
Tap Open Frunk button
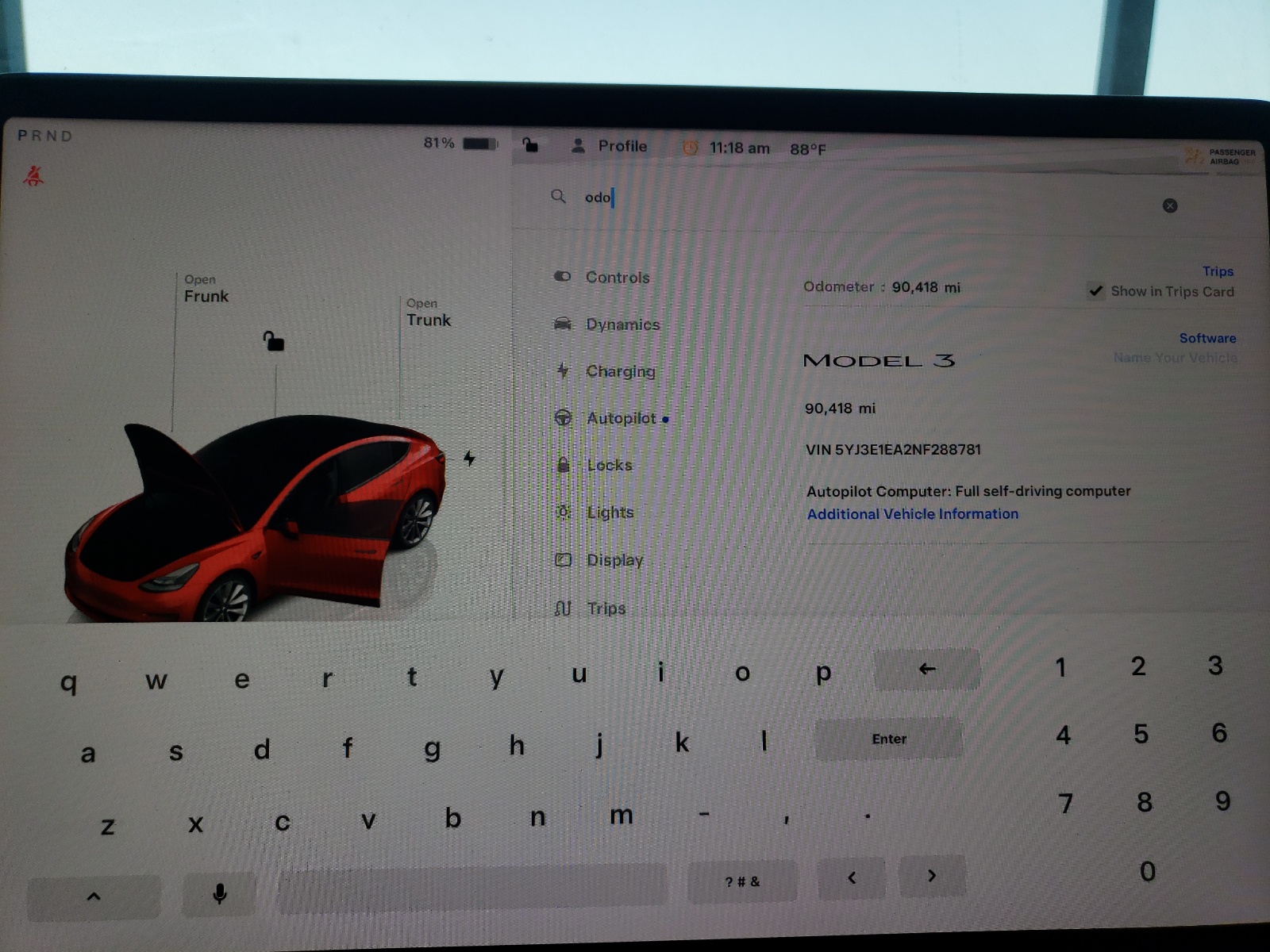pos(206,289)
